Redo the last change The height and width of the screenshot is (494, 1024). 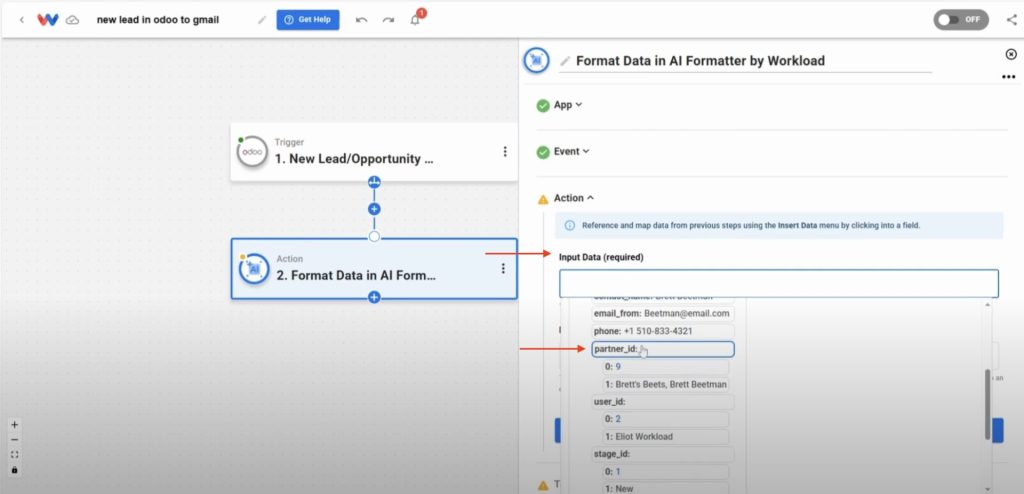point(388,20)
